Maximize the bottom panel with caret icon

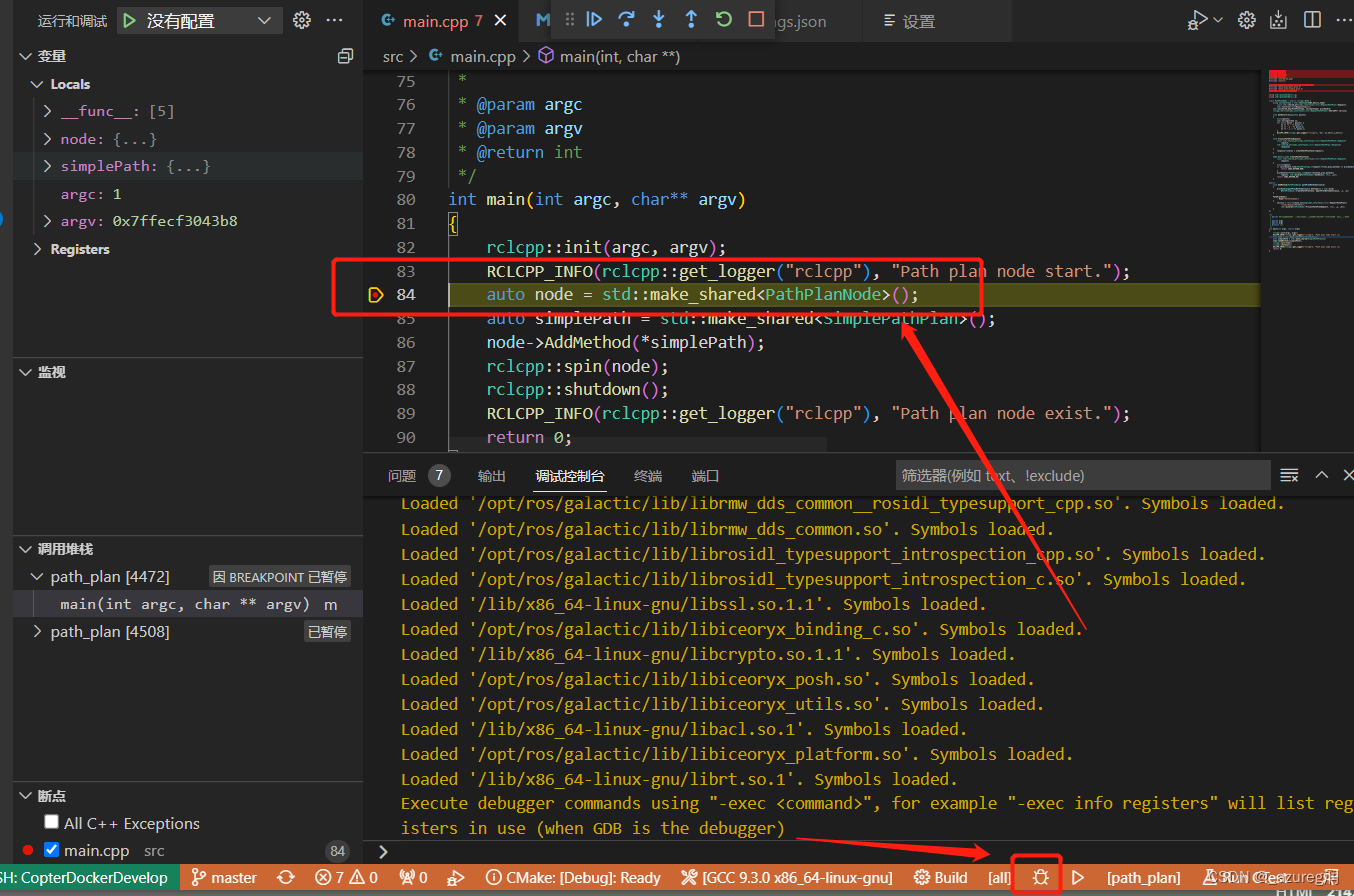pyautogui.click(x=1321, y=475)
